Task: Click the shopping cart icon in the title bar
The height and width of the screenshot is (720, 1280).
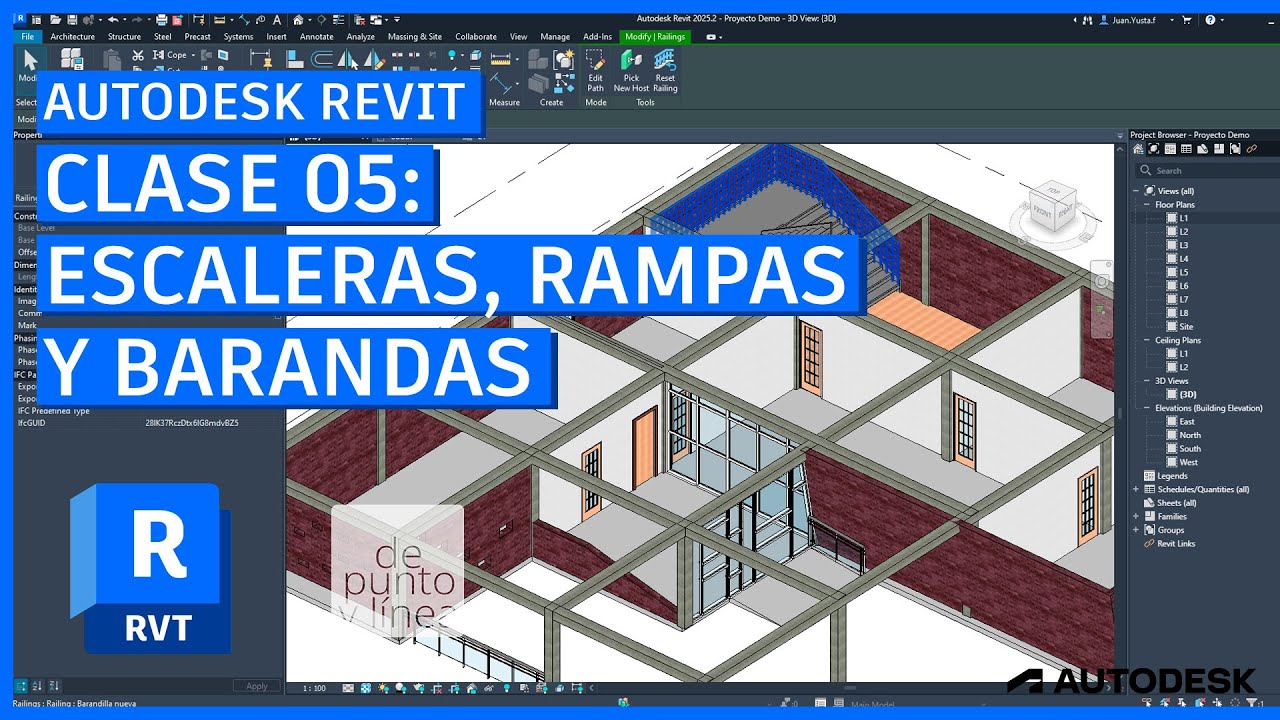Action: [1187, 19]
